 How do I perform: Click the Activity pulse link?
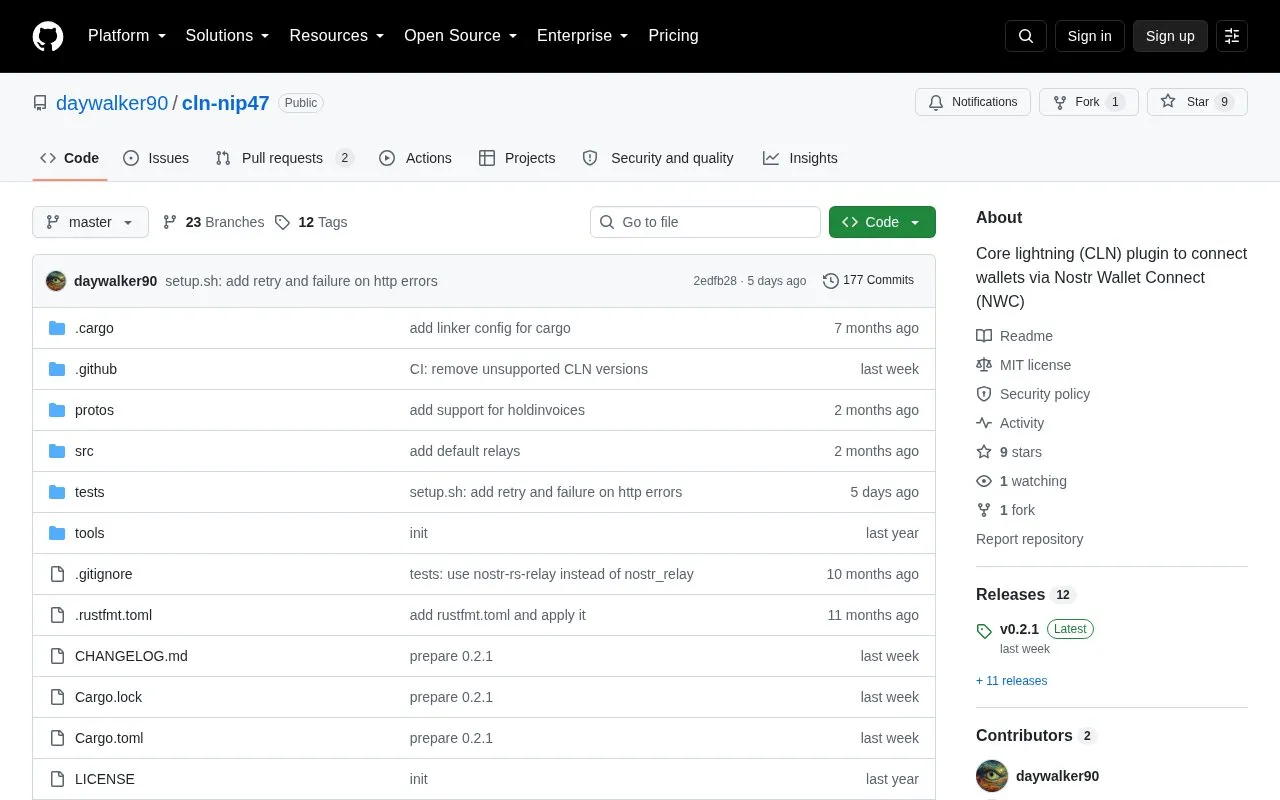coord(1010,423)
